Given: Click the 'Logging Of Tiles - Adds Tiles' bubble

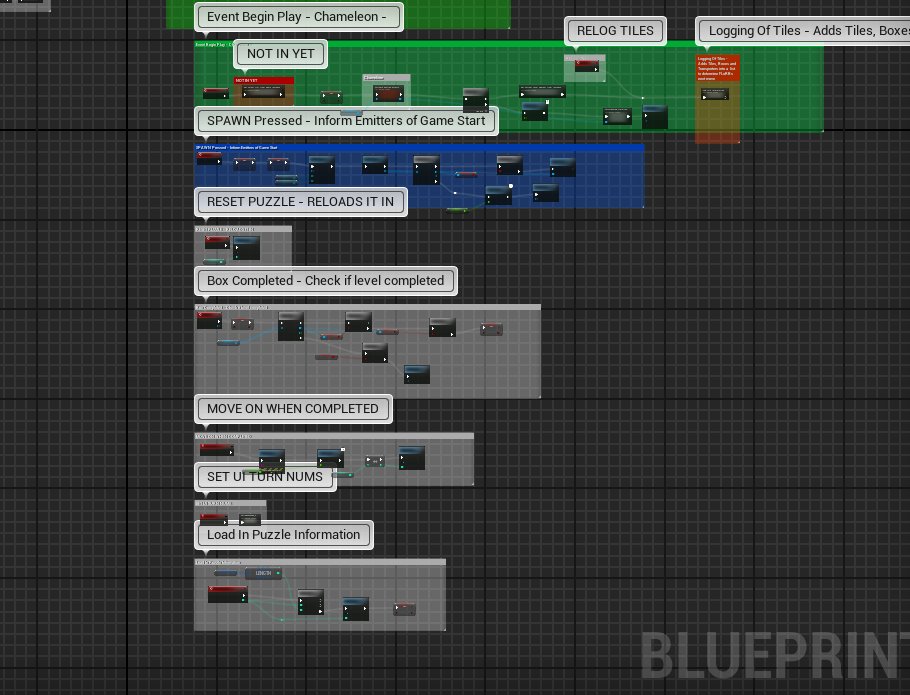Looking at the screenshot, I should (x=803, y=31).
